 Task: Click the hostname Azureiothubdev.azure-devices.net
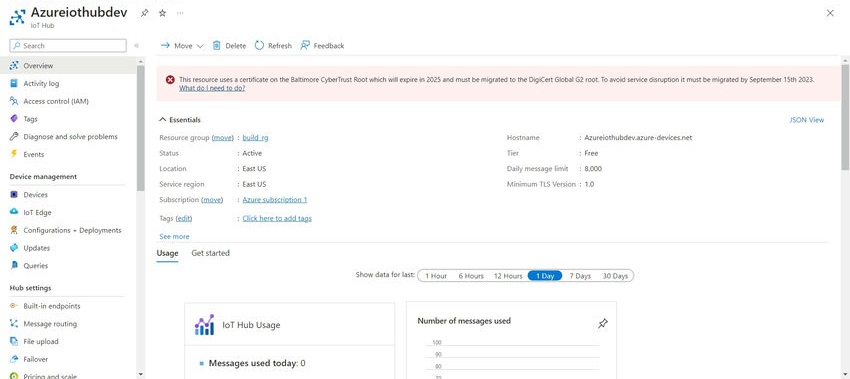[x=638, y=138]
